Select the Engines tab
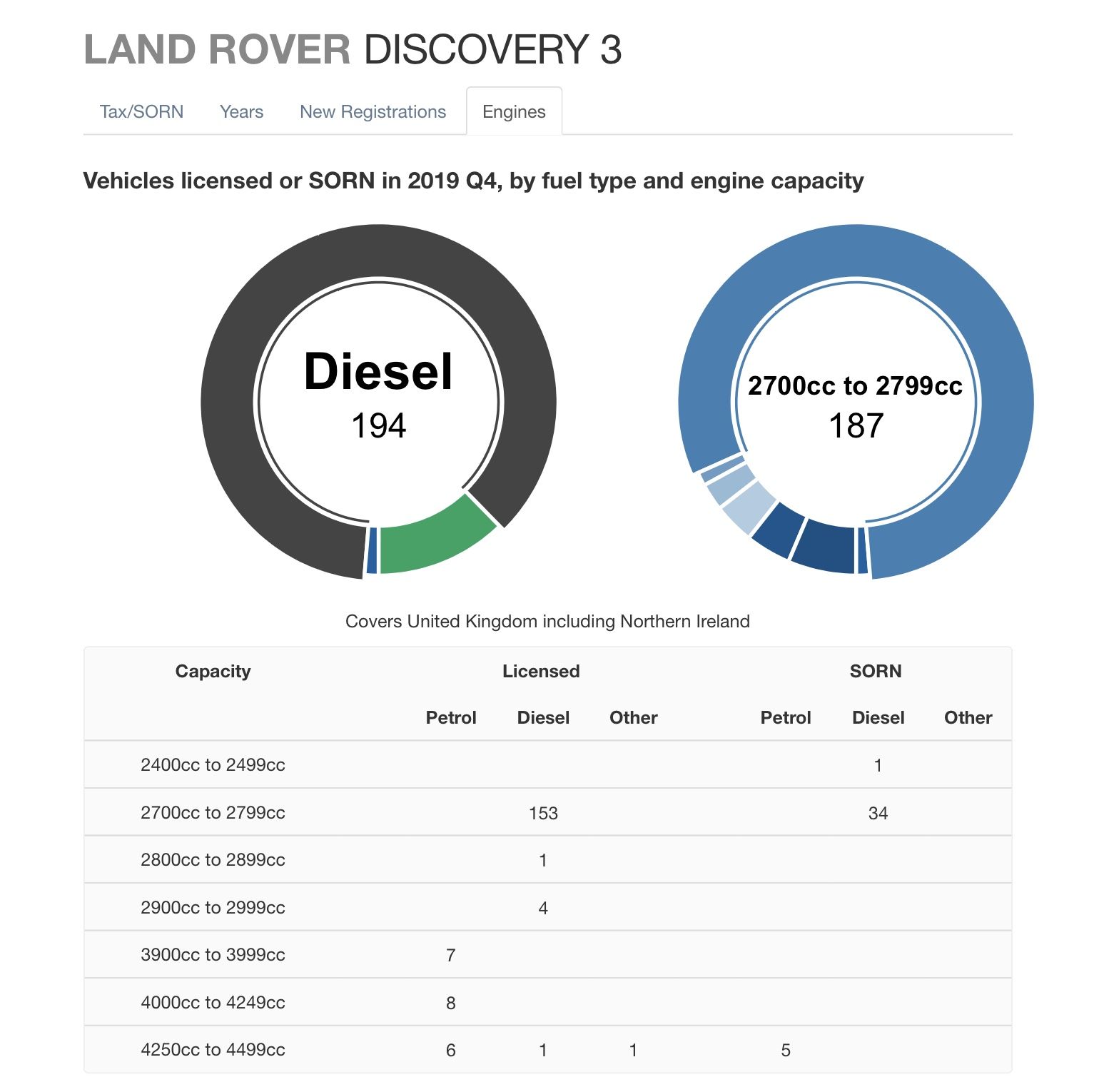Viewport: 1094px width, 1092px height. [x=514, y=111]
